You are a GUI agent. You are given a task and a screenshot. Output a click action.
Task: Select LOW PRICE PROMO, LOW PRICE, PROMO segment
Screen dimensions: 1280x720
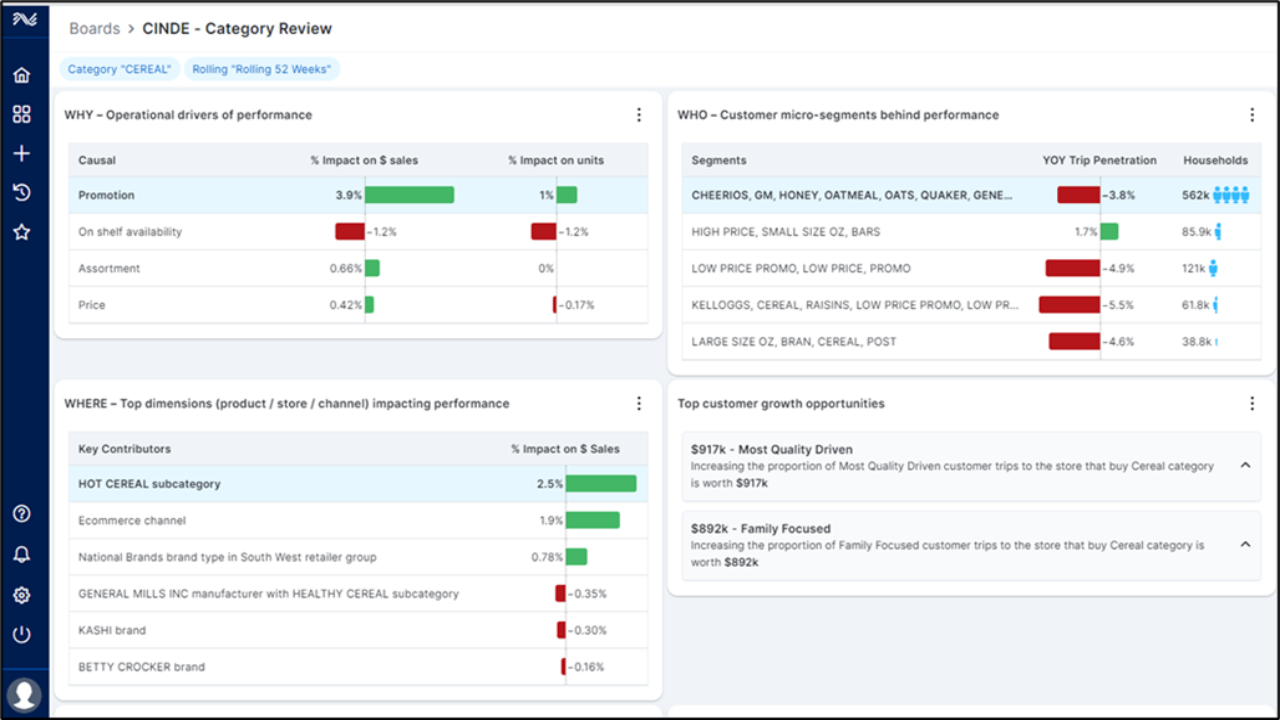[x=971, y=268]
